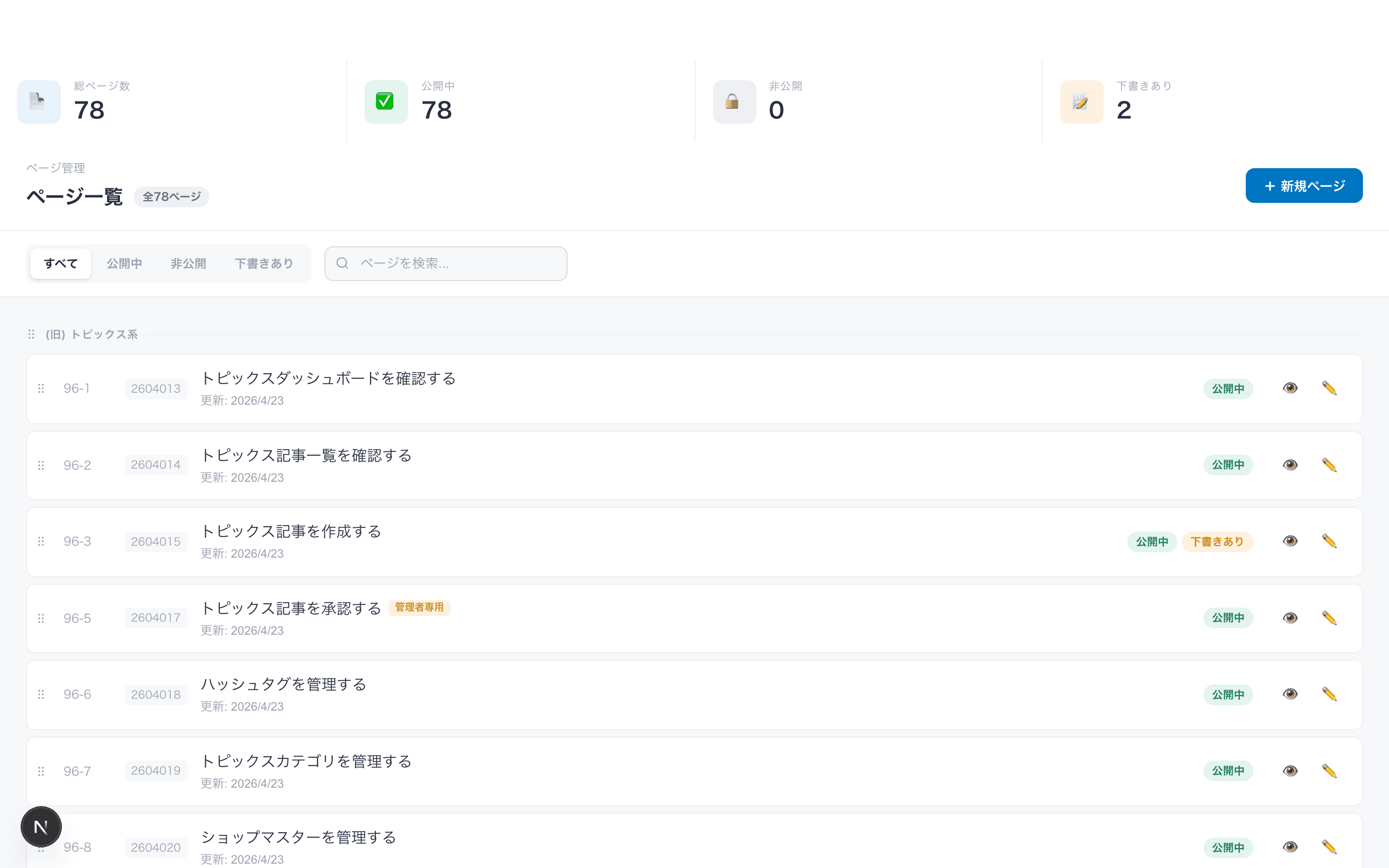Grab the drag handle of row 96-3
1389x868 pixels.
41,541
